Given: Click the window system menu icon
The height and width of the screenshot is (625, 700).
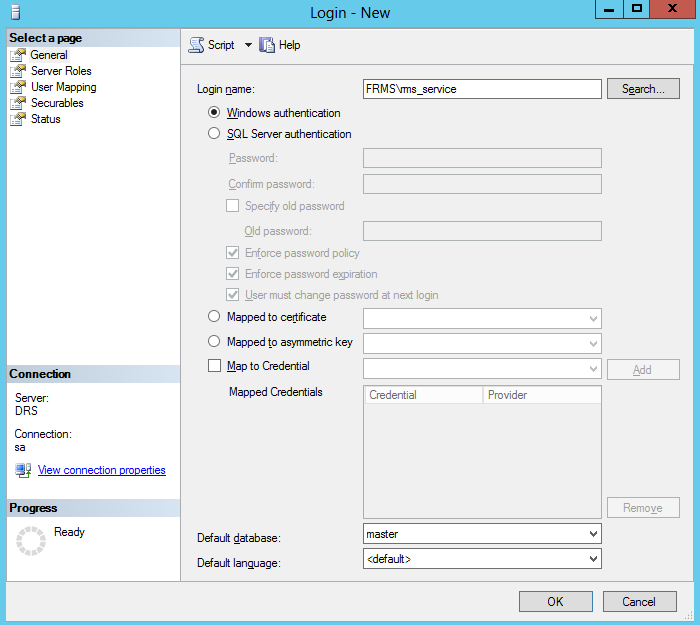Looking at the screenshot, I should [16, 12].
